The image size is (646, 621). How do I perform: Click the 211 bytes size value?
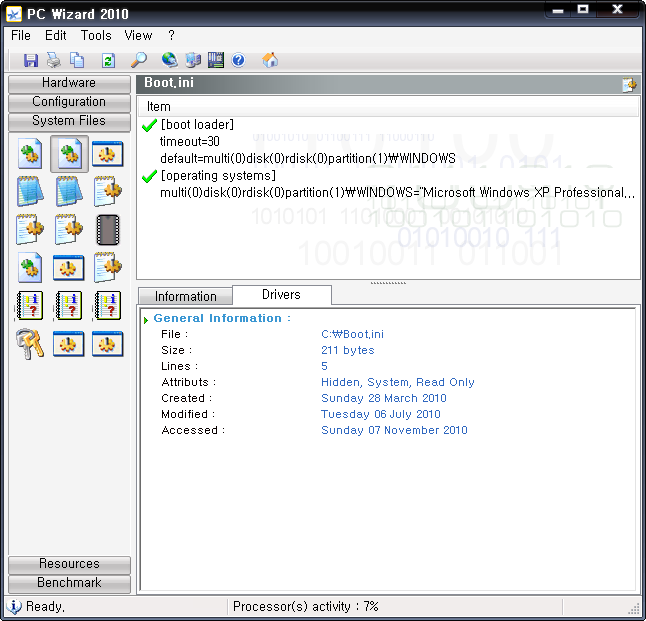(348, 350)
